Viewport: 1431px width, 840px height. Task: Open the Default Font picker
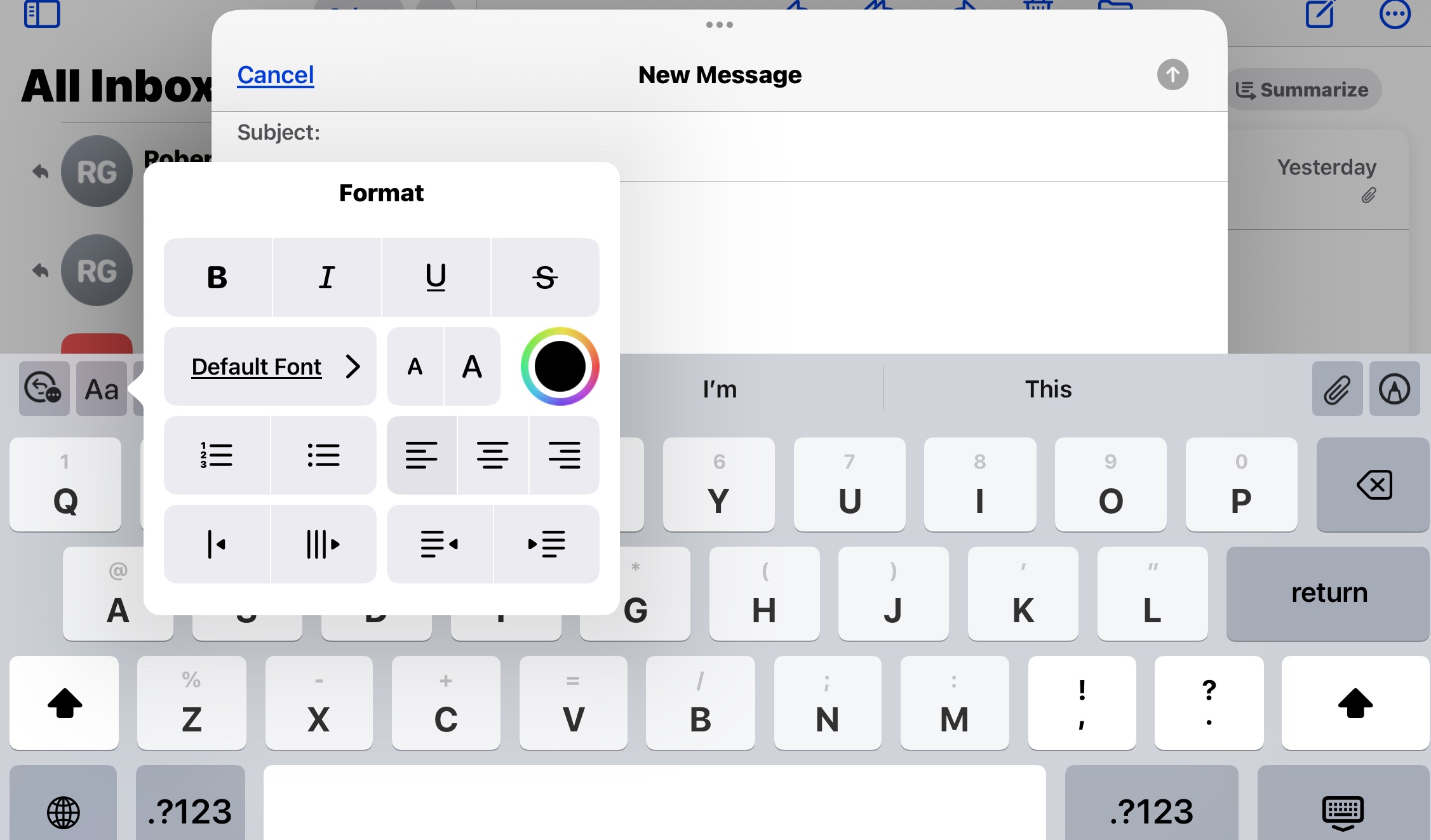(270, 366)
